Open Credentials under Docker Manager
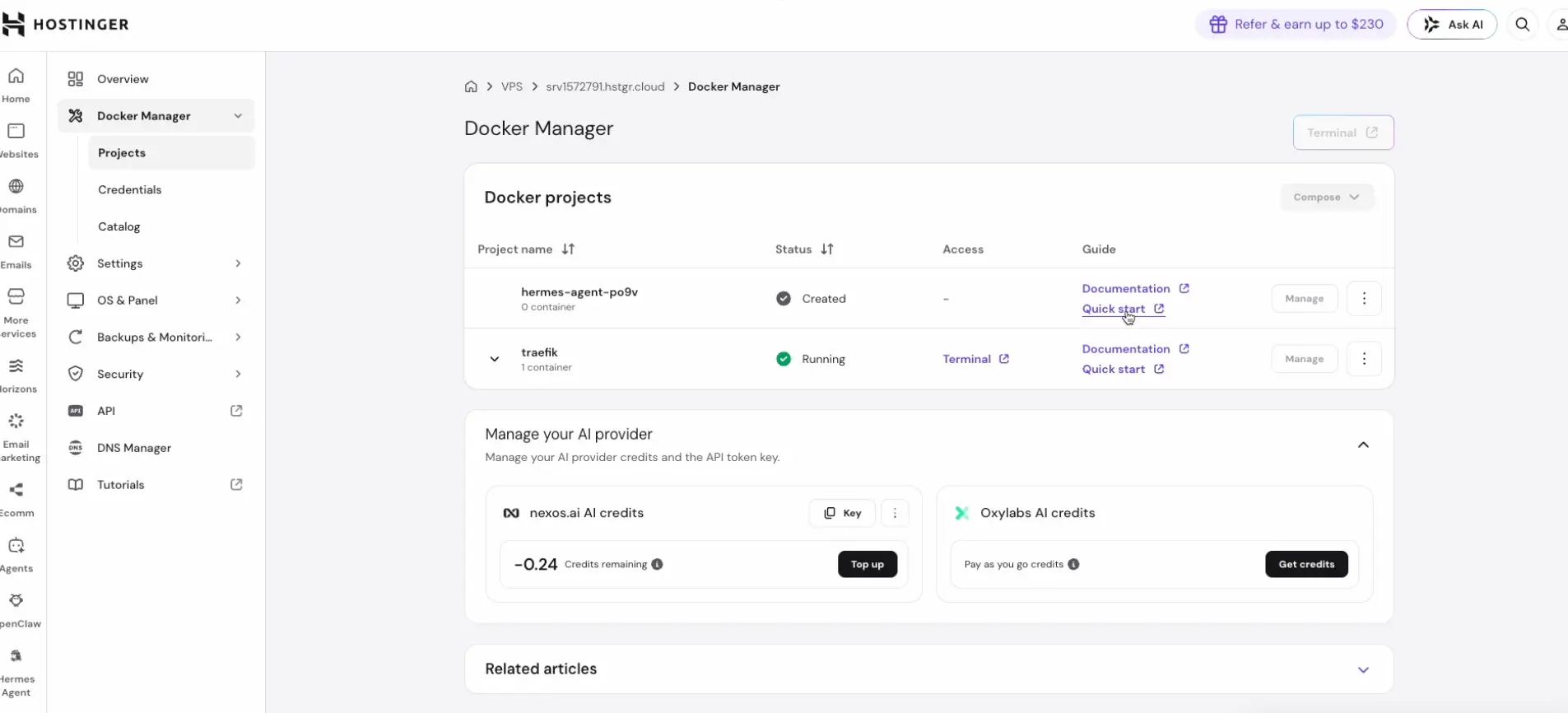 pos(171,189)
